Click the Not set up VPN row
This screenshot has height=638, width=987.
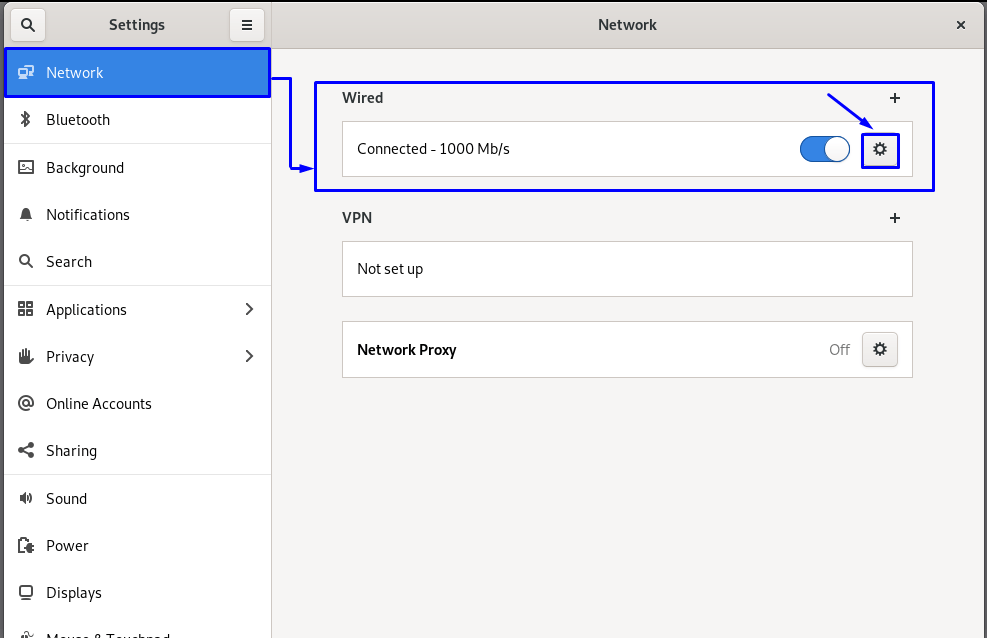click(627, 268)
